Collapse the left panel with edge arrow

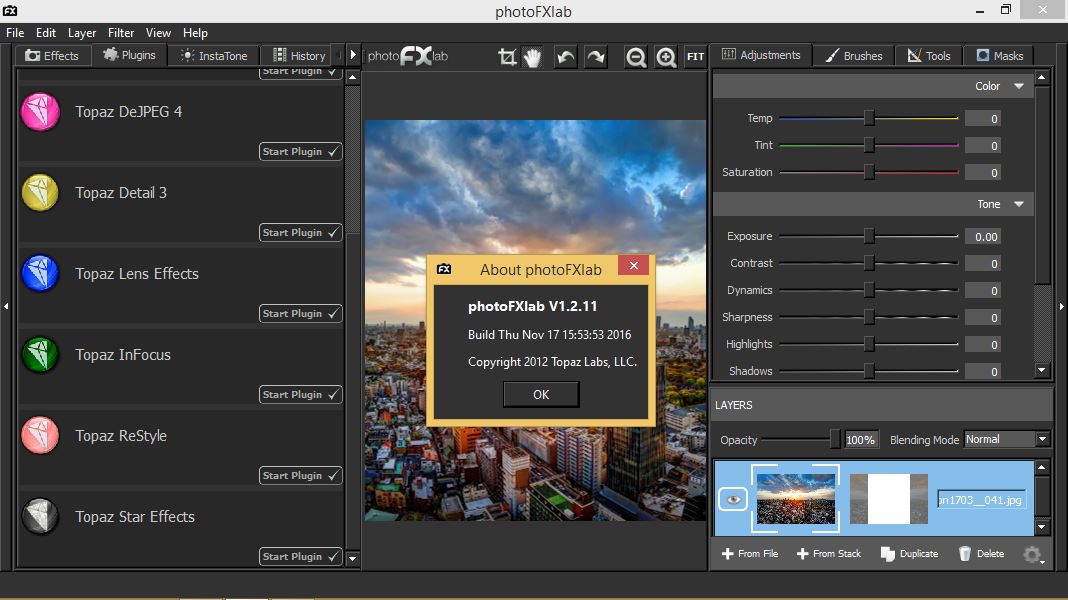[x=6, y=306]
